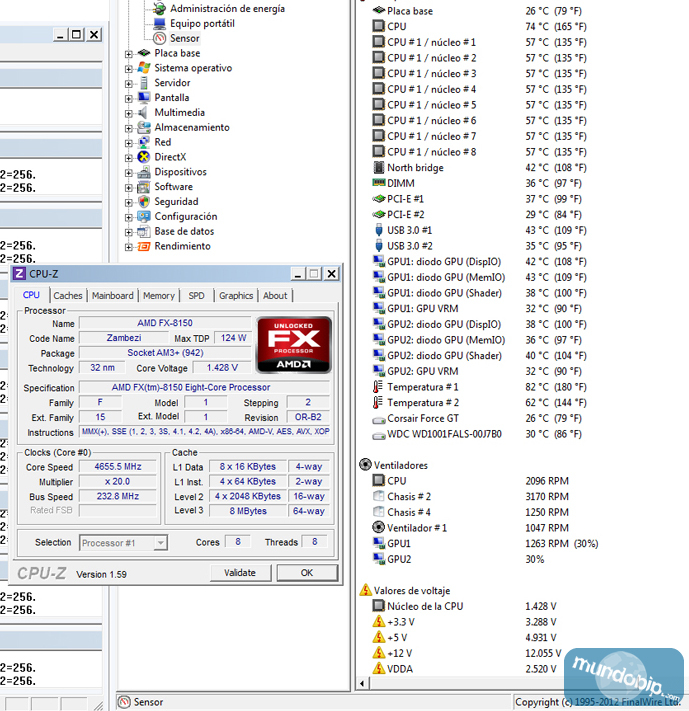Image resolution: width=689 pixels, height=711 pixels.
Task: Expand the Multimedia tree node
Action: tap(129, 113)
